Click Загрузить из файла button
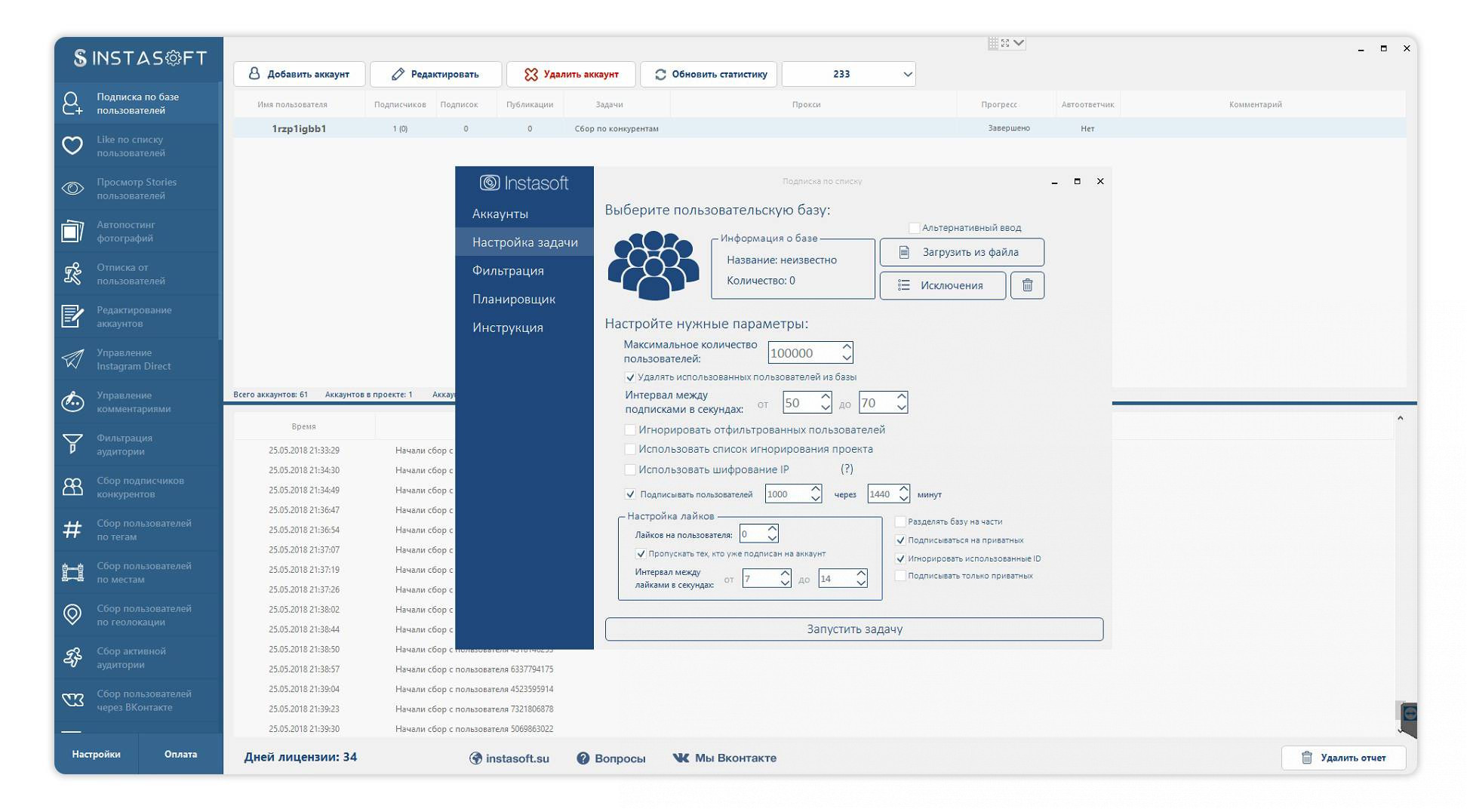Screen dimensions: 1473x812 click(961, 252)
